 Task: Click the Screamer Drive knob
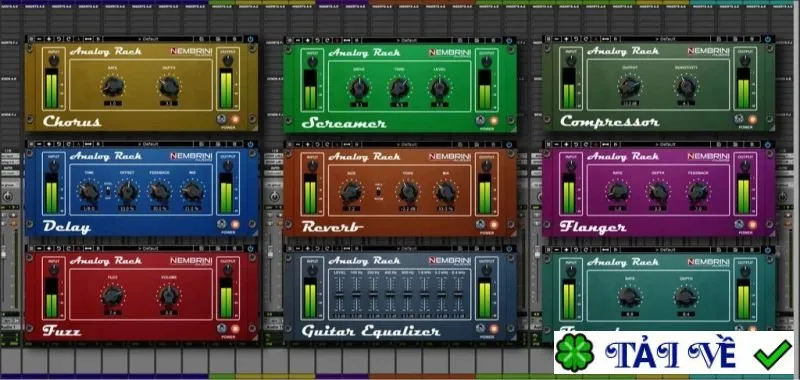pos(359,88)
